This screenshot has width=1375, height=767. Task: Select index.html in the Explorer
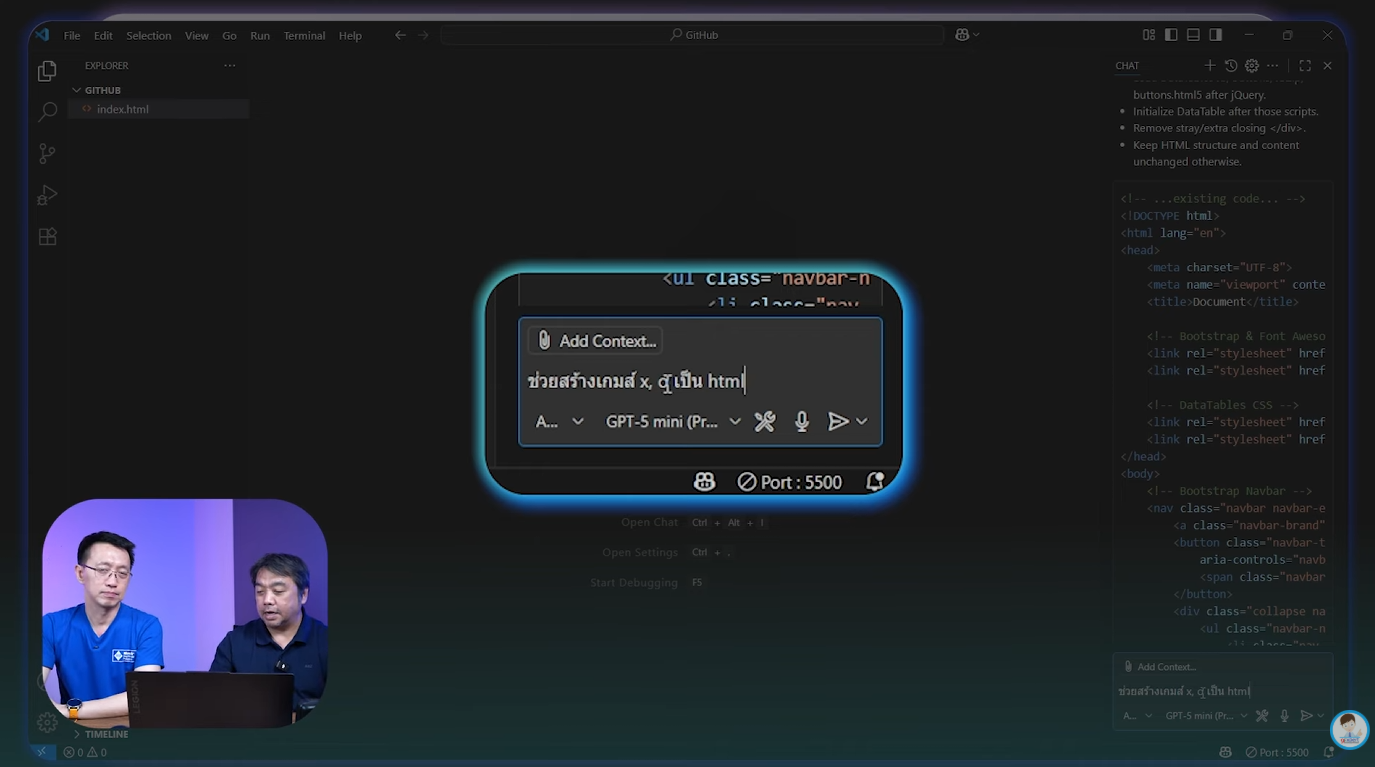(122, 109)
